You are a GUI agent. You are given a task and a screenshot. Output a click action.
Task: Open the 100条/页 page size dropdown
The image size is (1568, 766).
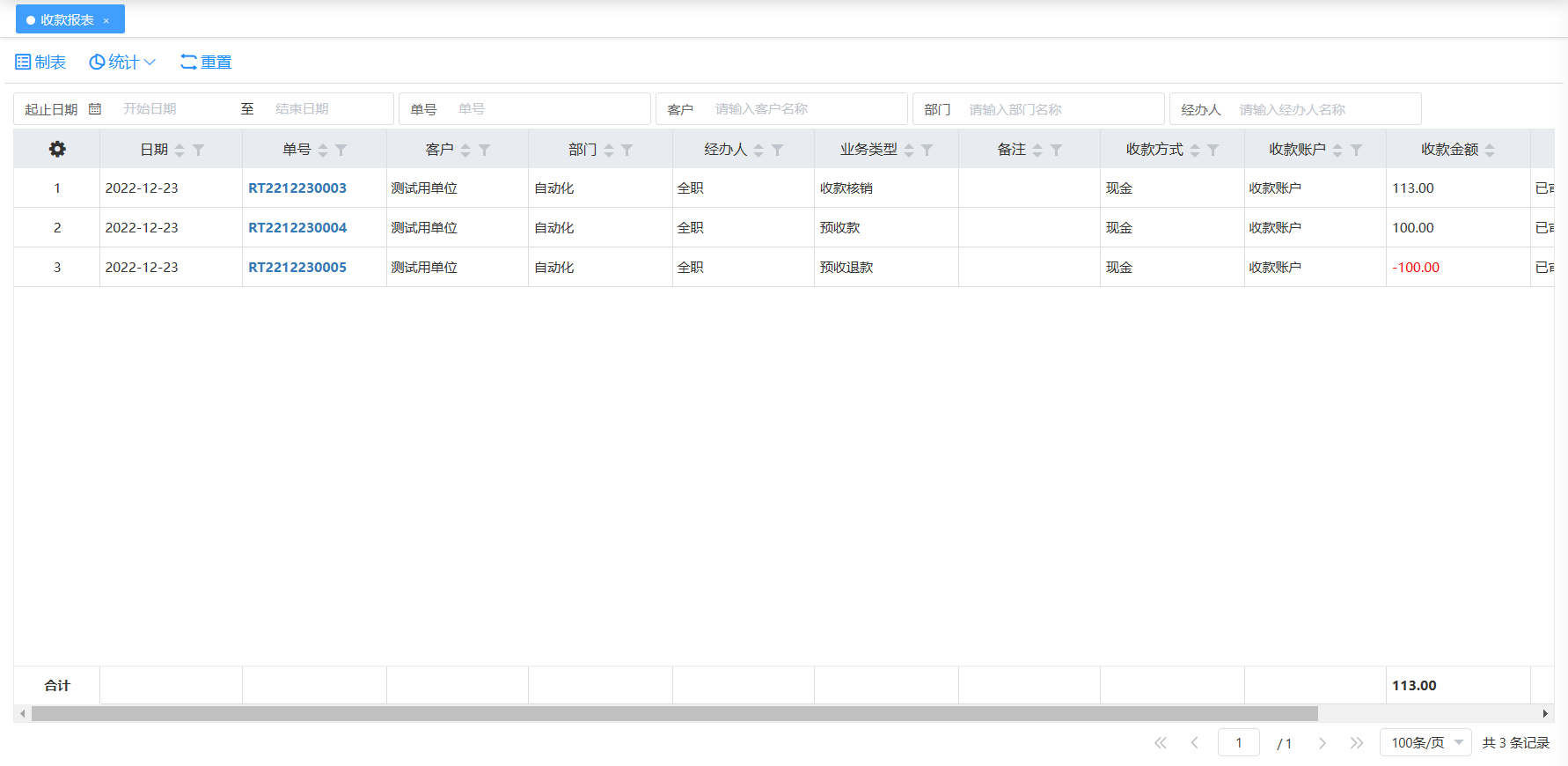pos(1425,742)
